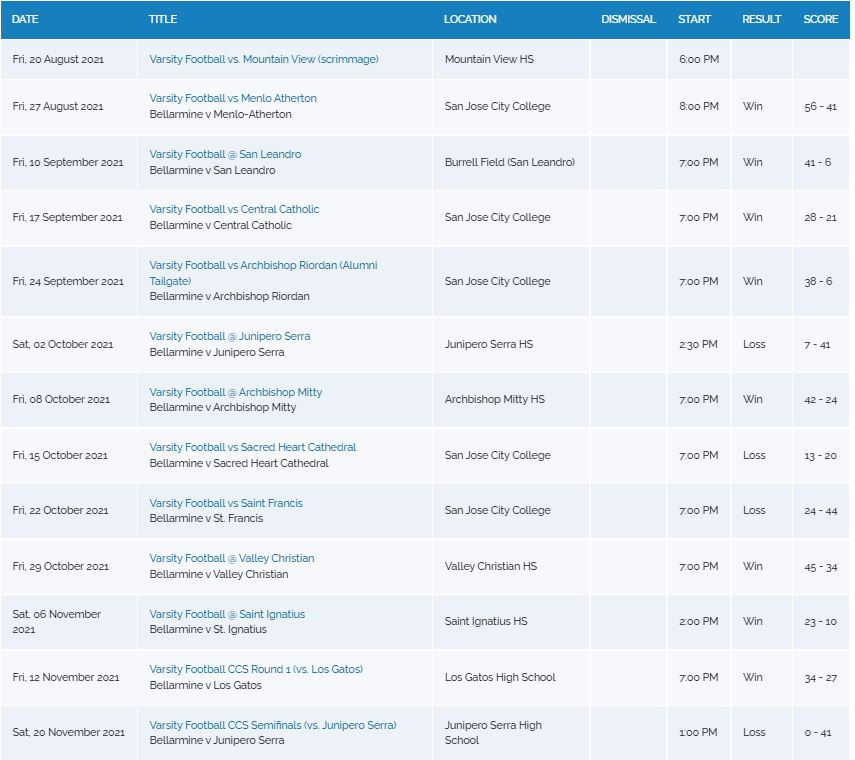Click the DISMISSAL column header
Image resolution: width=855 pixels, height=760 pixels.
(x=628, y=19)
